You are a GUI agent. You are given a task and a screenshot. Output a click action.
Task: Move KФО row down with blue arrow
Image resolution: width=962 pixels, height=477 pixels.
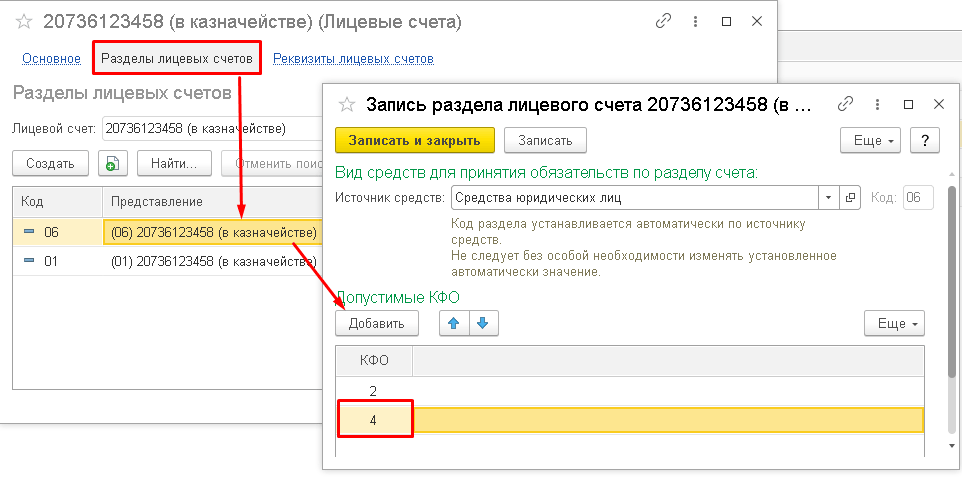[x=482, y=323]
